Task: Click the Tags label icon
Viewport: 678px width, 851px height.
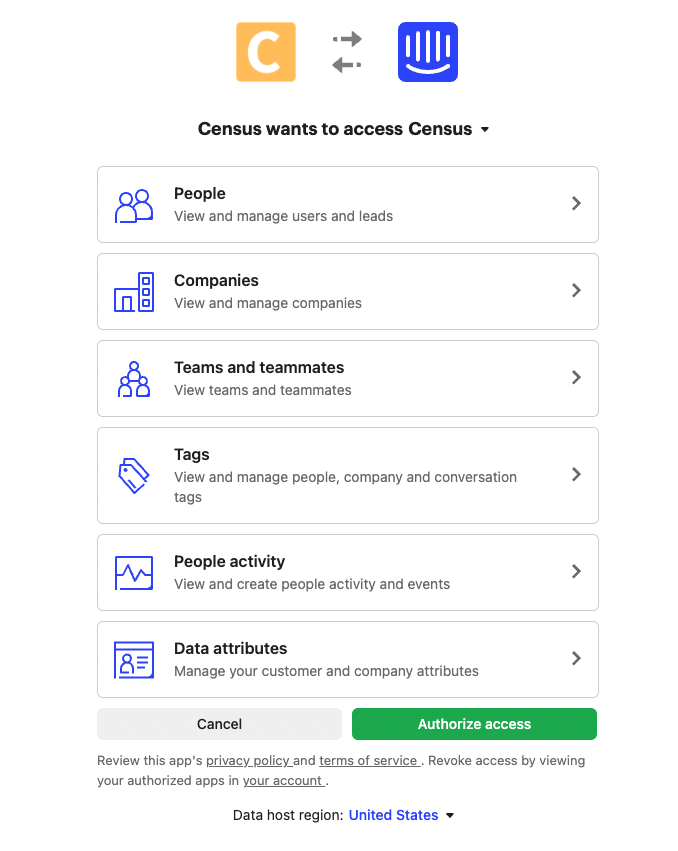Action: coord(134,475)
